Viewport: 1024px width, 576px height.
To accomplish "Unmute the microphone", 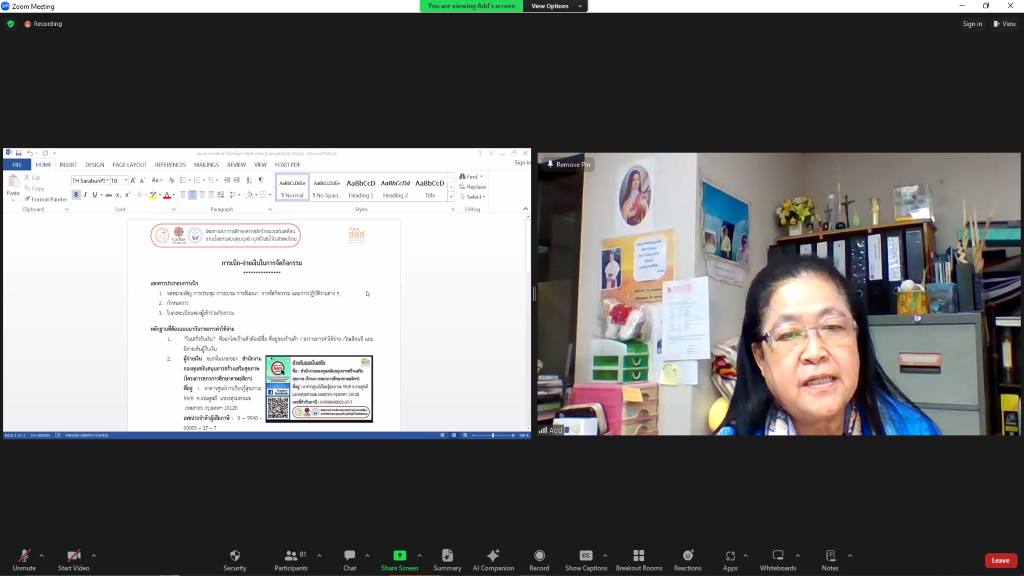I will pos(24,556).
